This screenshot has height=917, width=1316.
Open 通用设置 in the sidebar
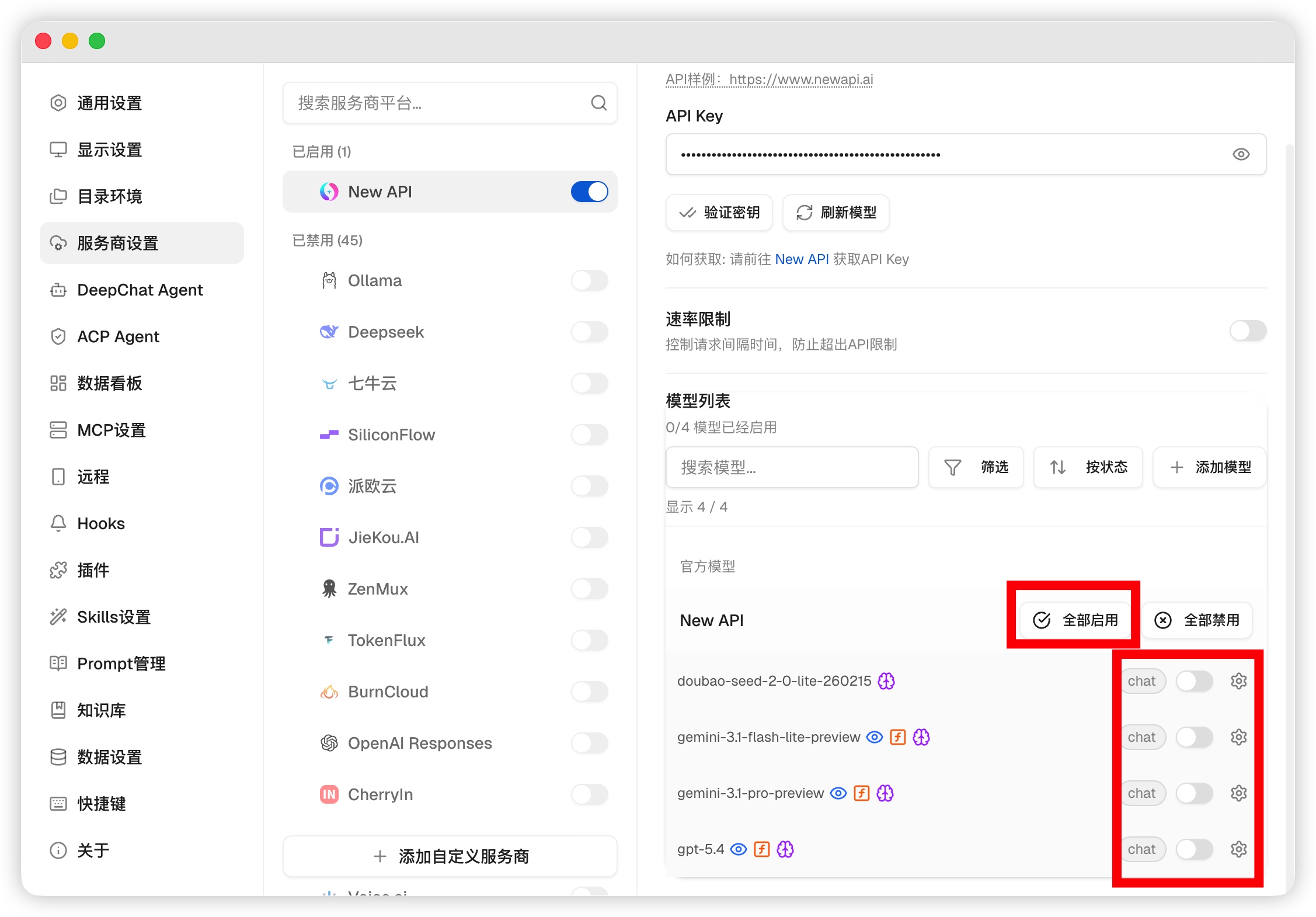coord(142,103)
